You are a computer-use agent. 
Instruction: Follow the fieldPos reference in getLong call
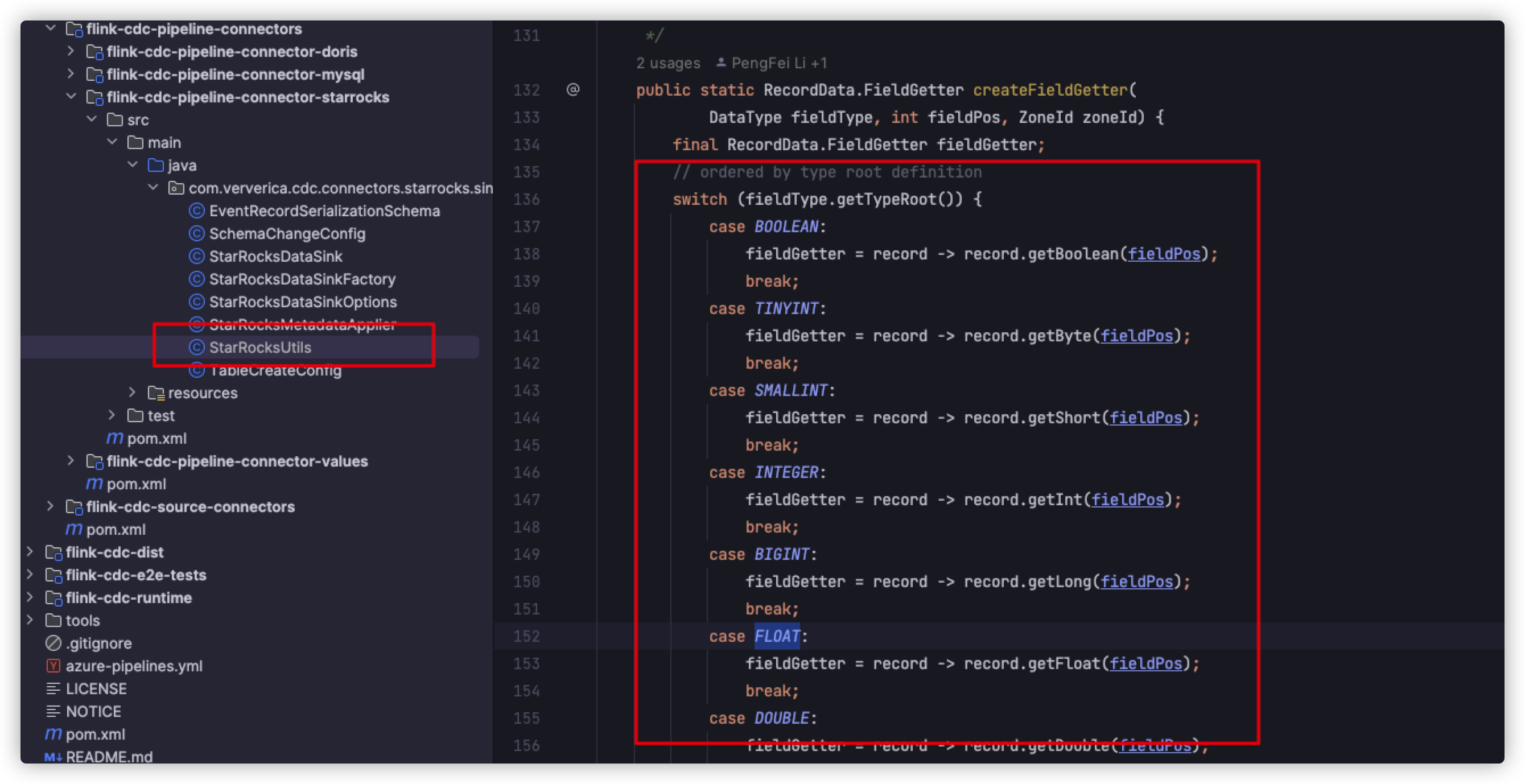click(1137, 581)
